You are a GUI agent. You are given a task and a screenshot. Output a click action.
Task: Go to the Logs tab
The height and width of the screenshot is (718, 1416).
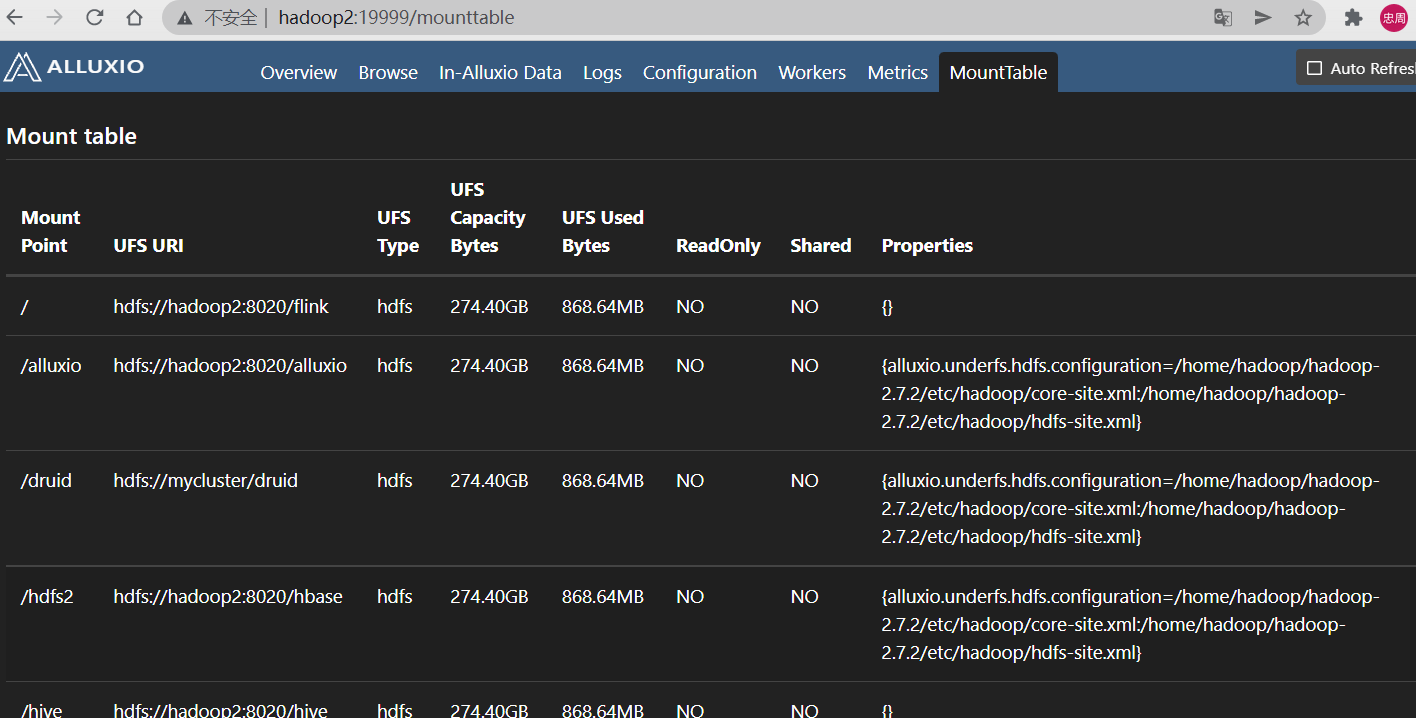(602, 72)
